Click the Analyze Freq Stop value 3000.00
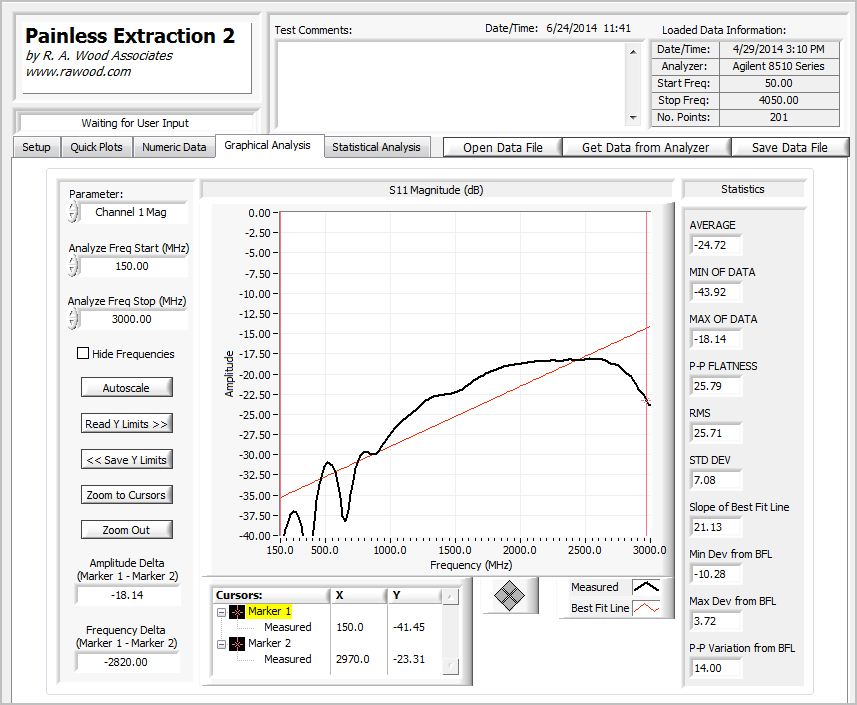 (x=134, y=319)
